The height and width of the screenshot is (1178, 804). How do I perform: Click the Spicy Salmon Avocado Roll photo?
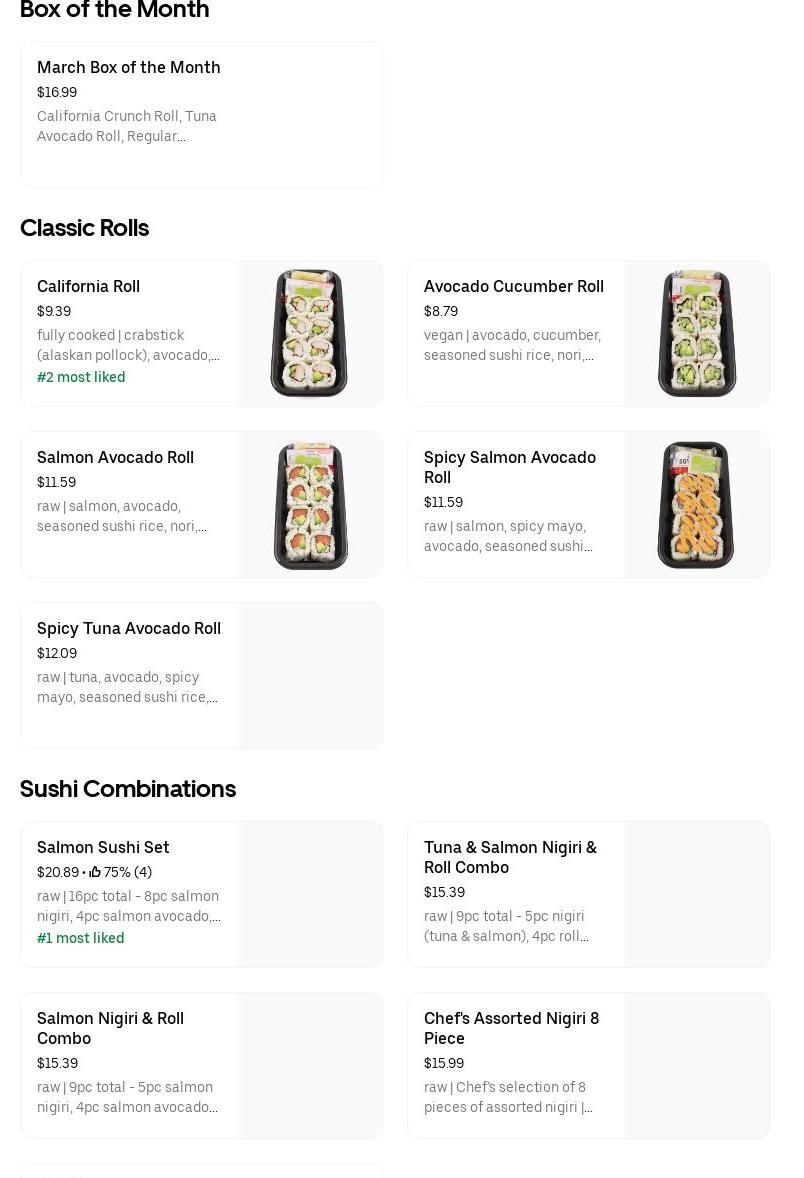[696, 504]
